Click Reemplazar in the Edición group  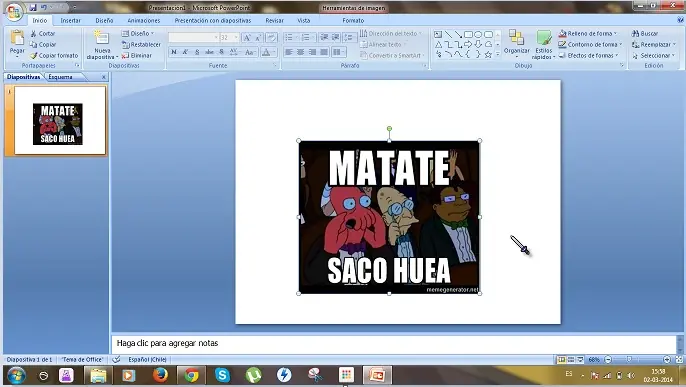pyautogui.click(x=654, y=45)
